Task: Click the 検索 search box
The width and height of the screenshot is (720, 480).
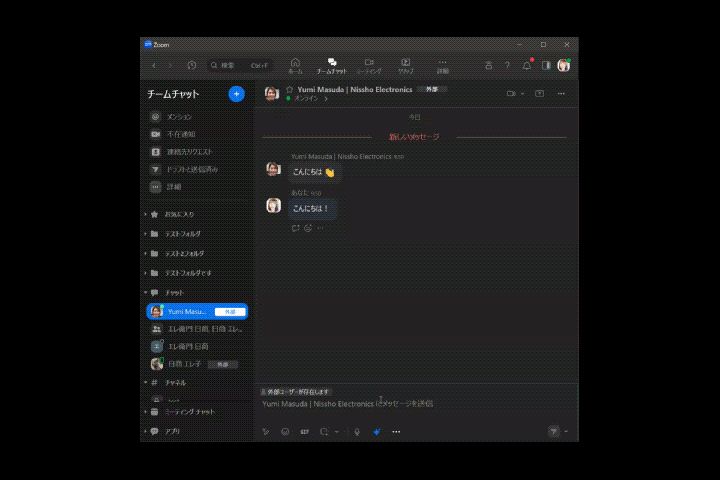Action: [240, 66]
